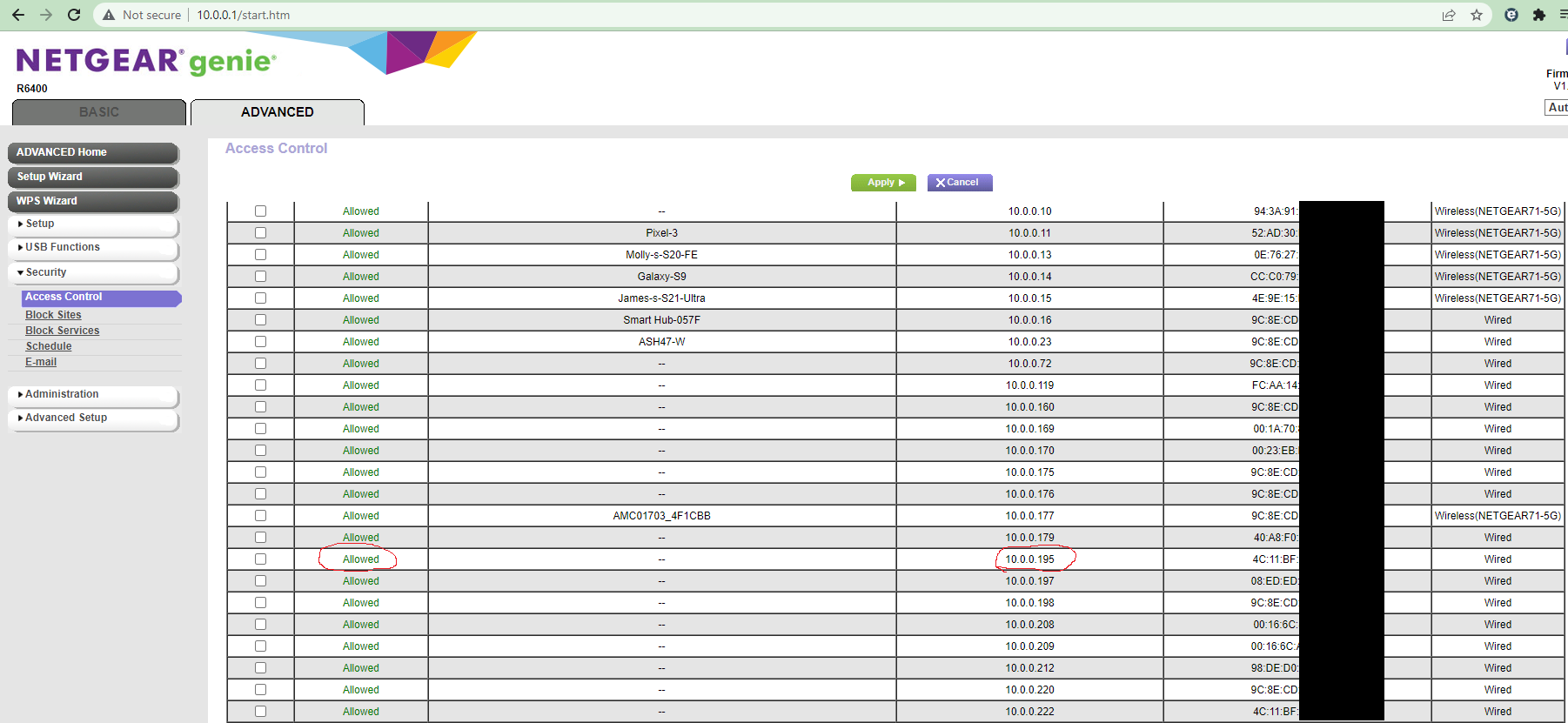Click the Grammarly extension icon
The width and height of the screenshot is (1568, 723).
click(1511, 15)
